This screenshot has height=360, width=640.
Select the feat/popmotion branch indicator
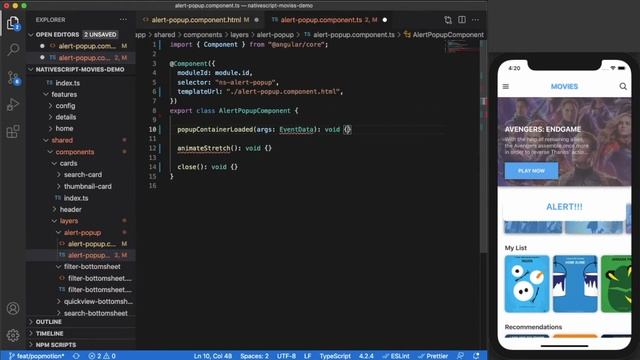point(37,356)
